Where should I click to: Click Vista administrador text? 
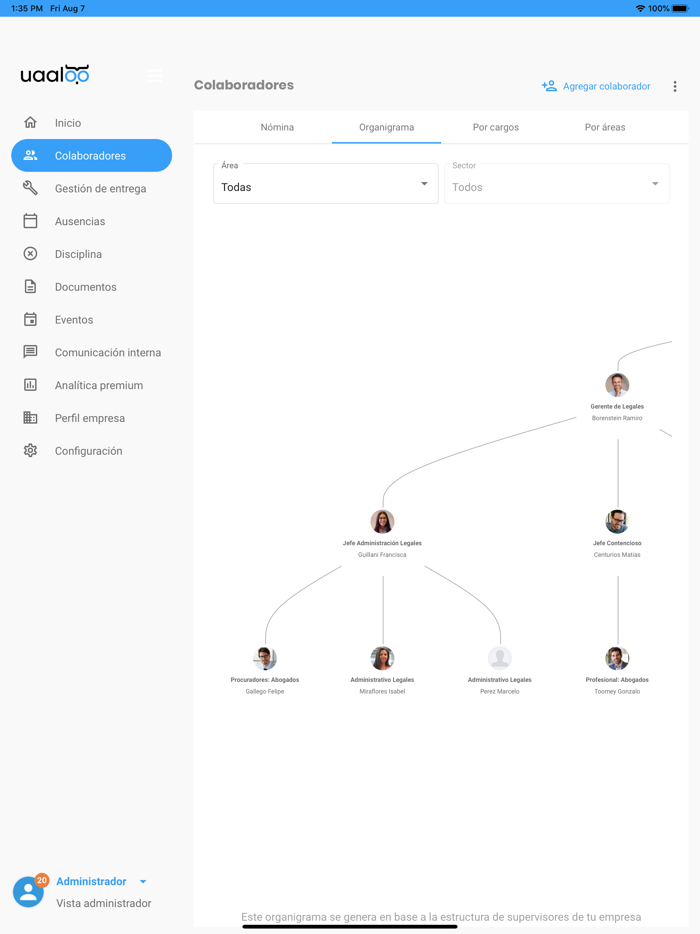click(x=104, y=903)
